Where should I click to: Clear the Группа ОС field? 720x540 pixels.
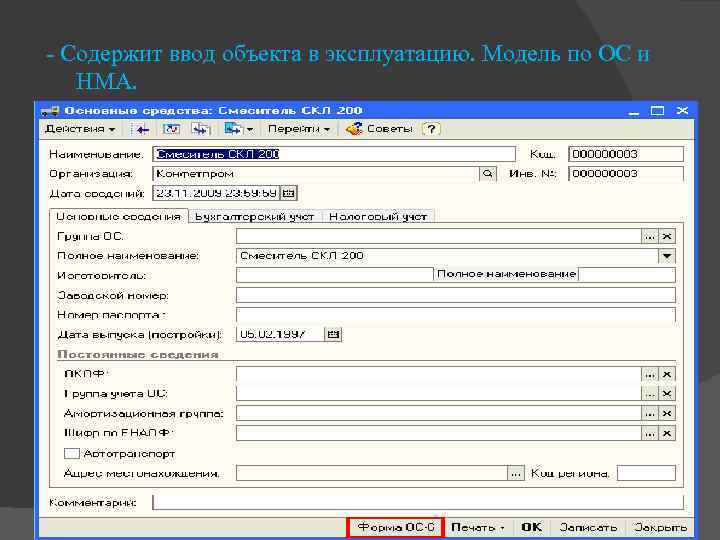pyautogui.click(x=667, y=236)
